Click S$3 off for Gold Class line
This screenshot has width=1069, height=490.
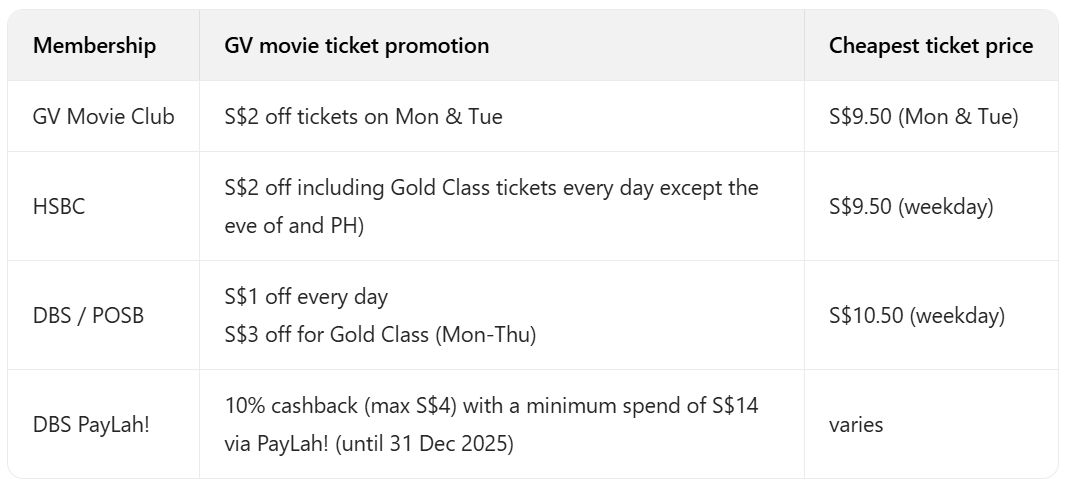[380, 335]
